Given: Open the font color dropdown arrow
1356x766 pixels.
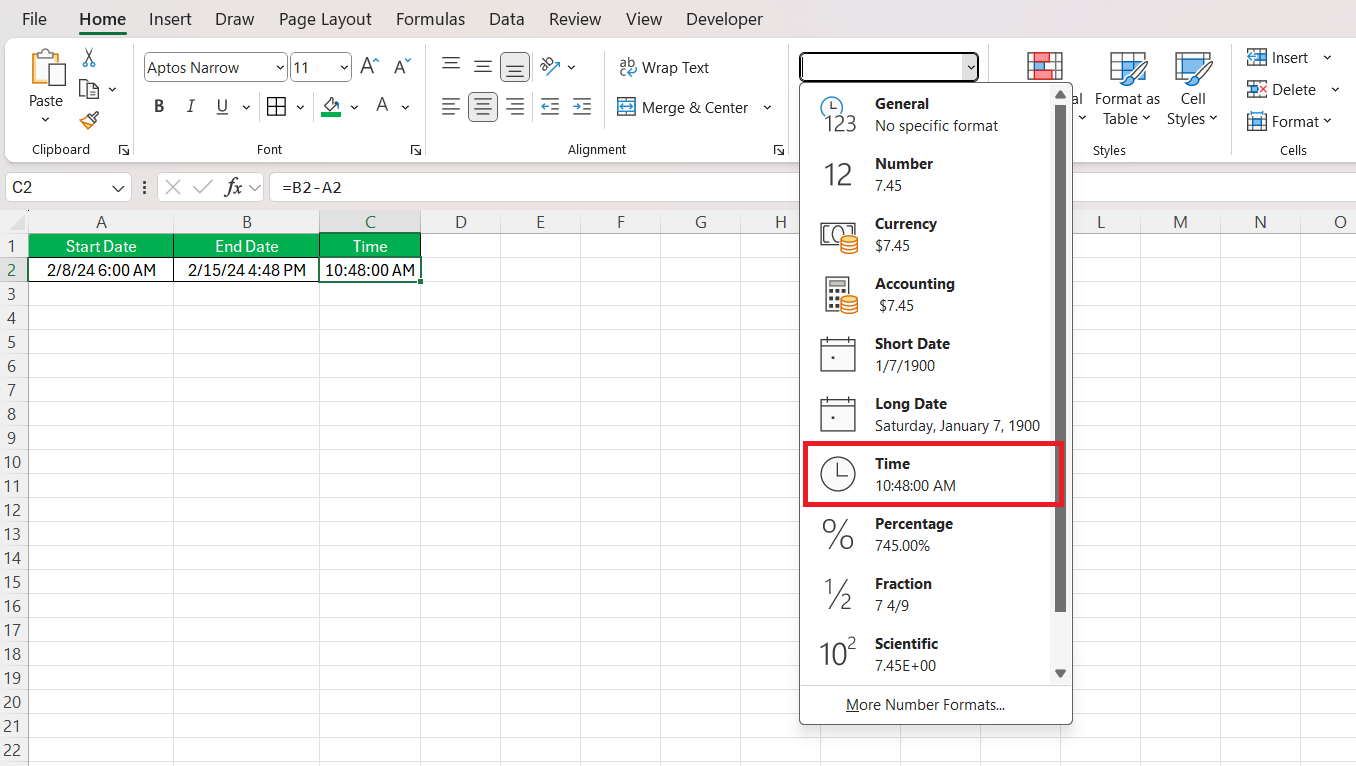Looking at the screenshot, I should pos(405,107).
